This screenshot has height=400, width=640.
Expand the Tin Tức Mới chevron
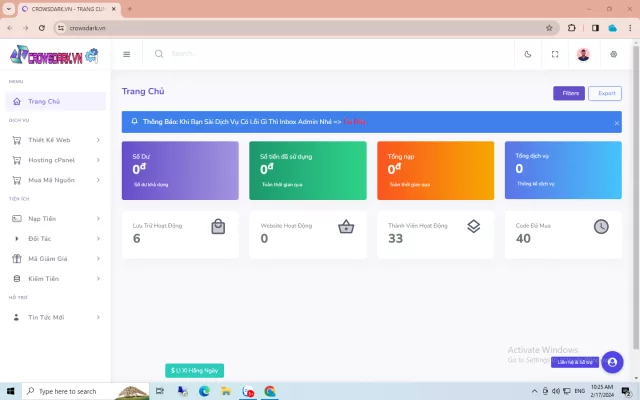pos(98,317)
